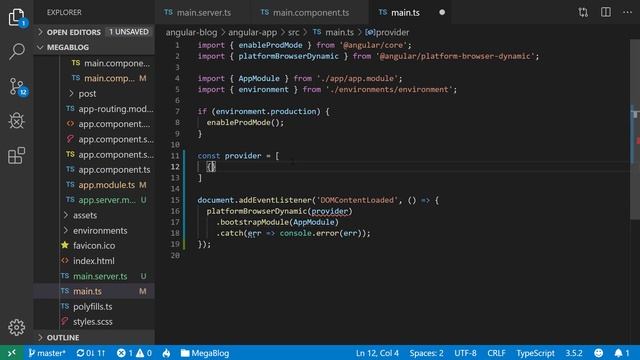The image size is (640, 360).
Task: Open app.component.ts in the explorer
Action: (114, 169)
